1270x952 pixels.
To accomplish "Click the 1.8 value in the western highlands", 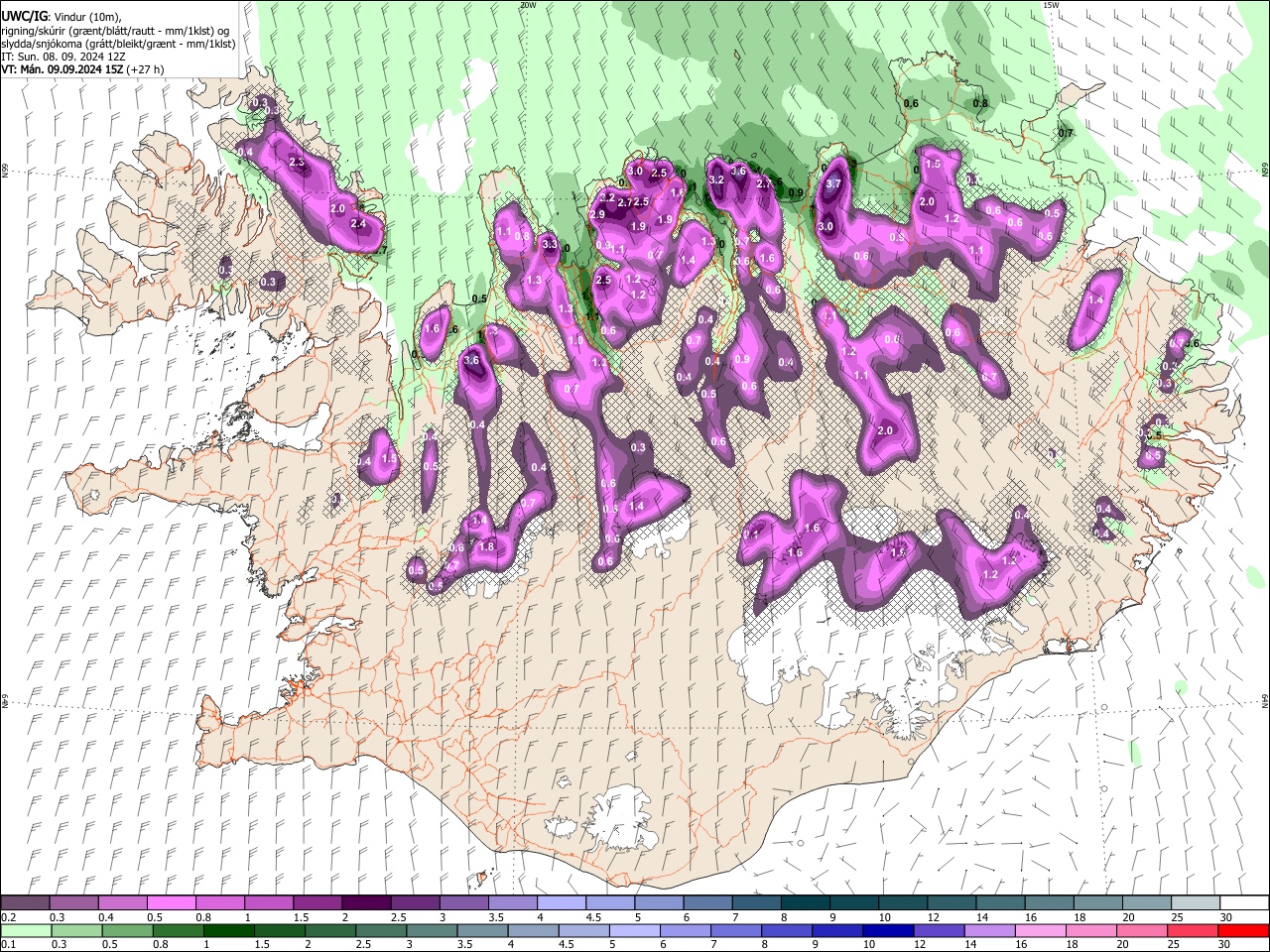I will (486, 546).
